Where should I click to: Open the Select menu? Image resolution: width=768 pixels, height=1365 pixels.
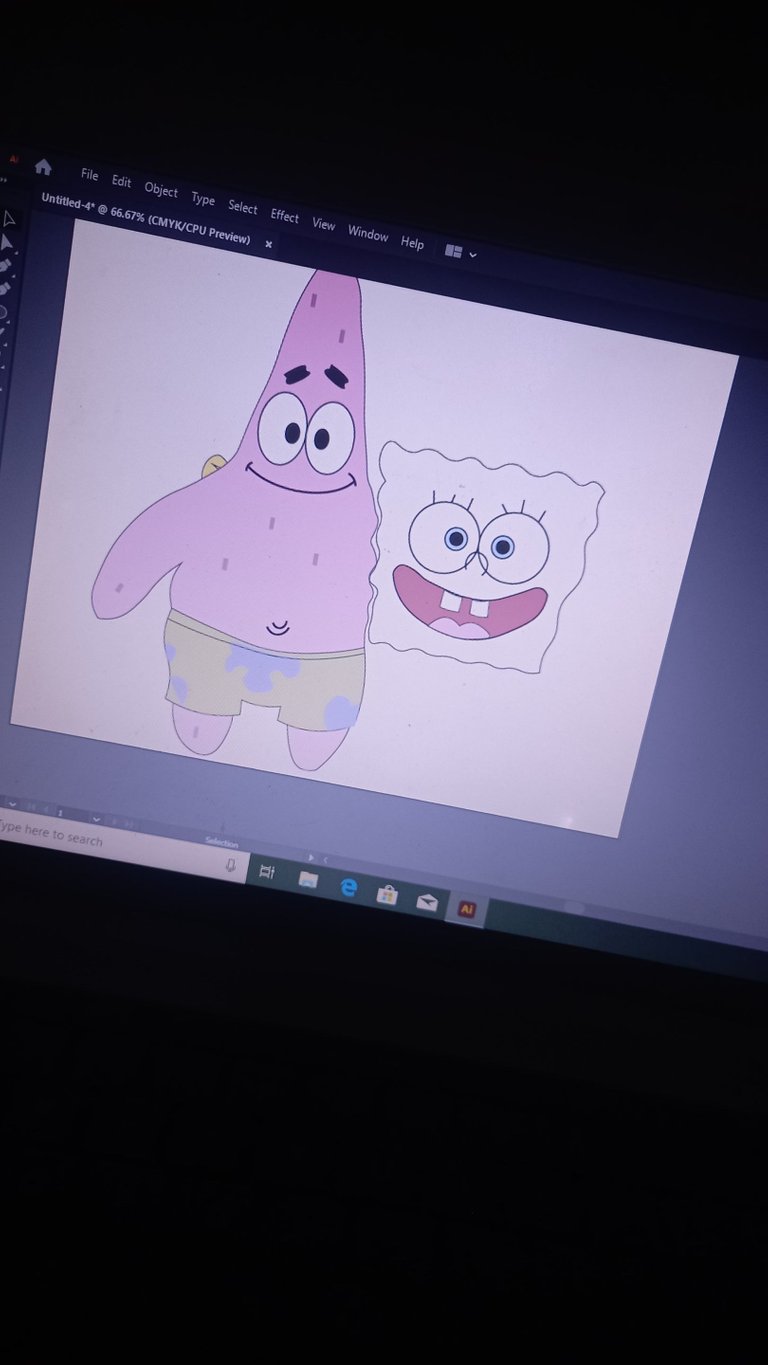coord(242,207)
